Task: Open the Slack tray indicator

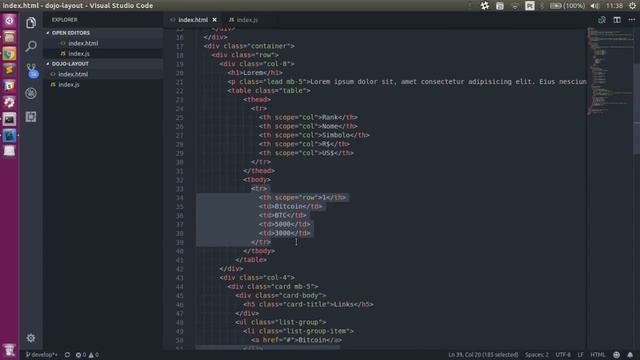Action: [484, 6]
